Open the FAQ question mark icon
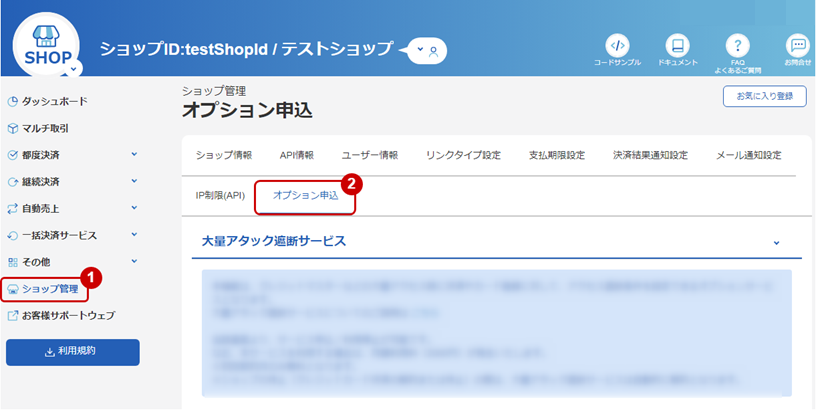This screenshot has height=410, width=816. 737,46
